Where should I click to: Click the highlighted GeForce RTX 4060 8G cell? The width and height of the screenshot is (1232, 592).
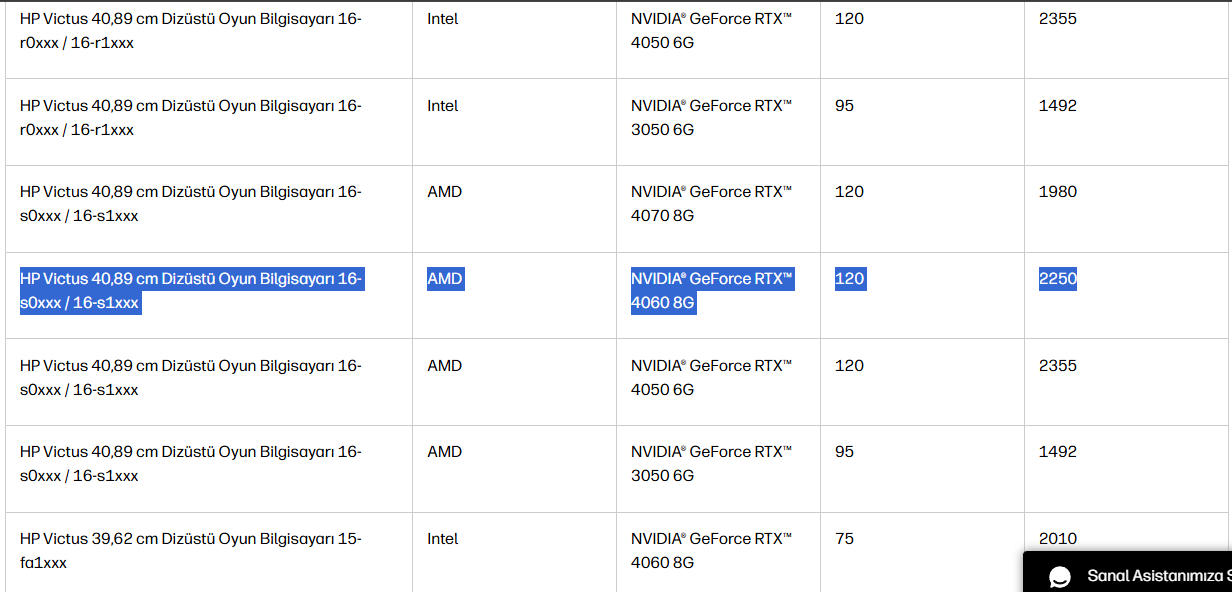711,291
